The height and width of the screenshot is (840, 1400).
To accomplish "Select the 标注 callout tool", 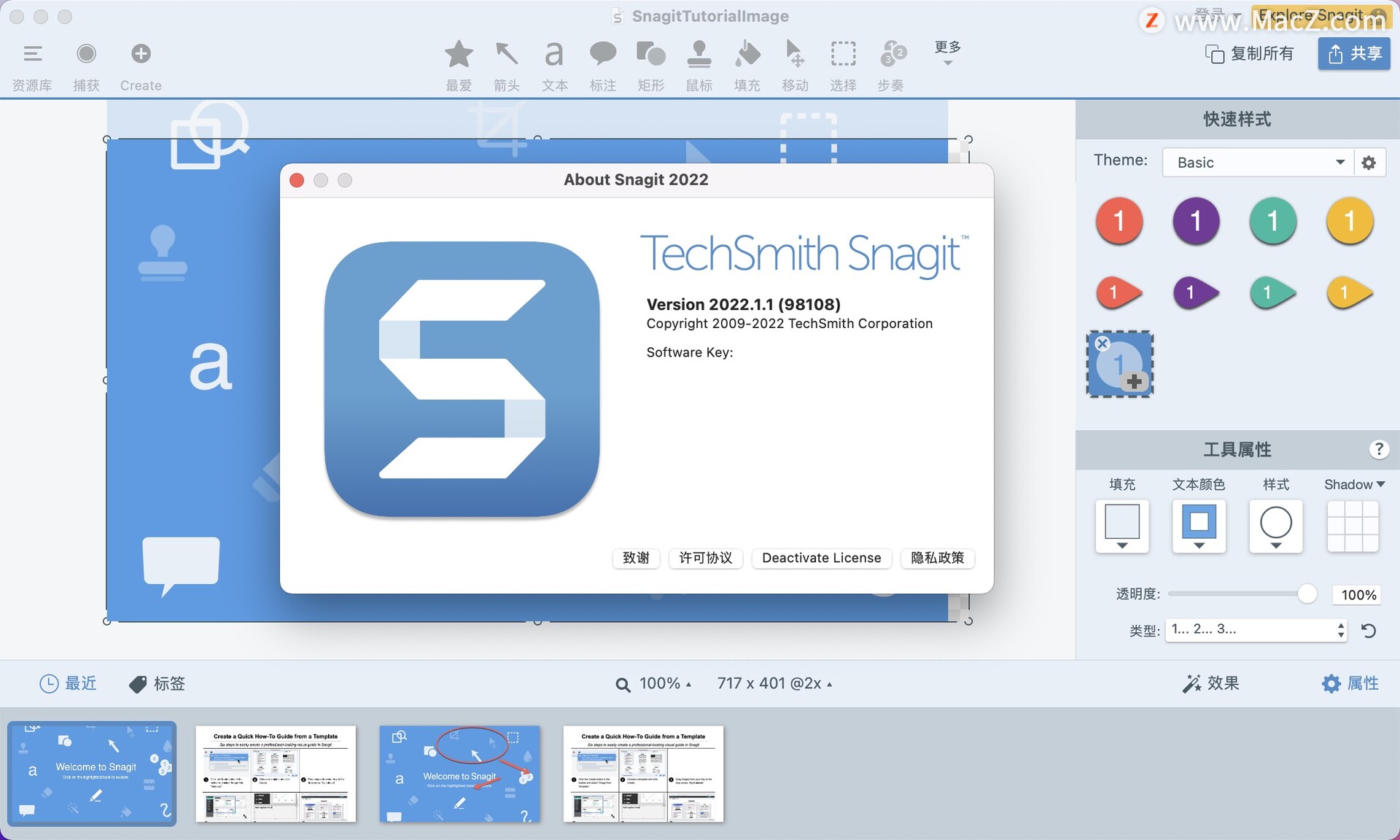I will 603,66.
